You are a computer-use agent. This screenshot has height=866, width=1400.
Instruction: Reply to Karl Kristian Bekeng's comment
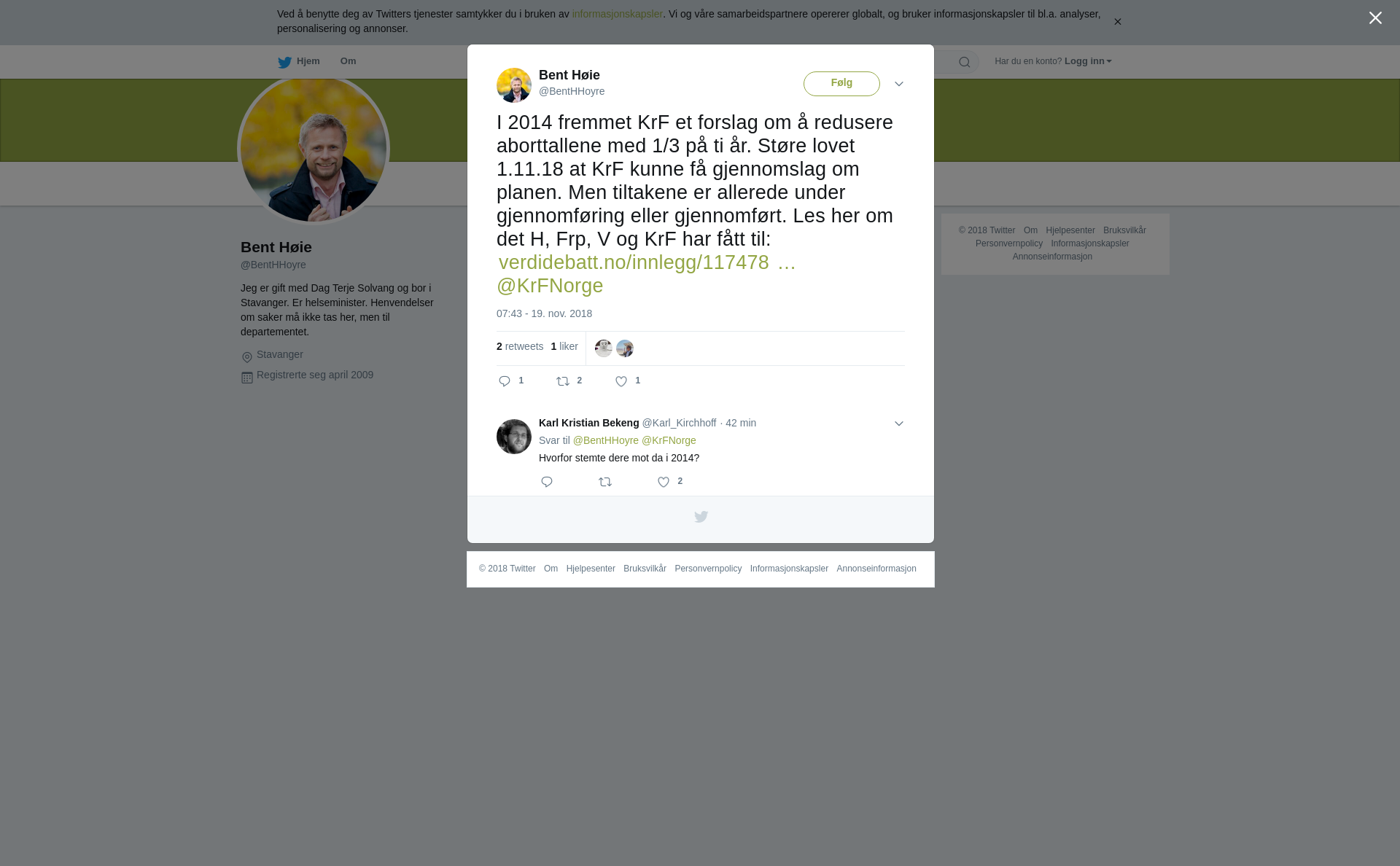click(547, 482)
